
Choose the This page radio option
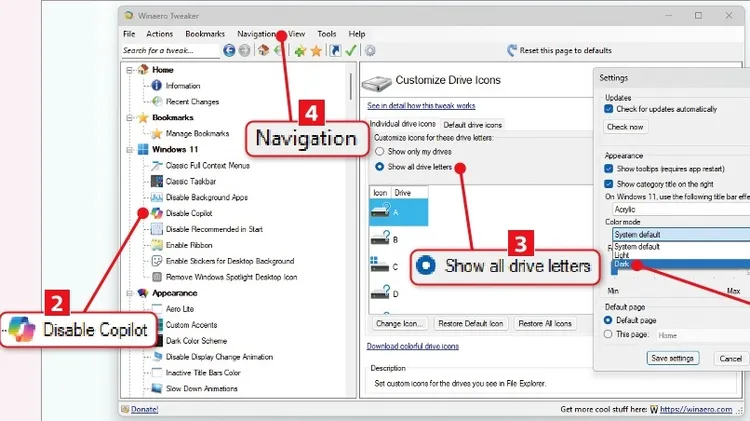click(610, 335)
